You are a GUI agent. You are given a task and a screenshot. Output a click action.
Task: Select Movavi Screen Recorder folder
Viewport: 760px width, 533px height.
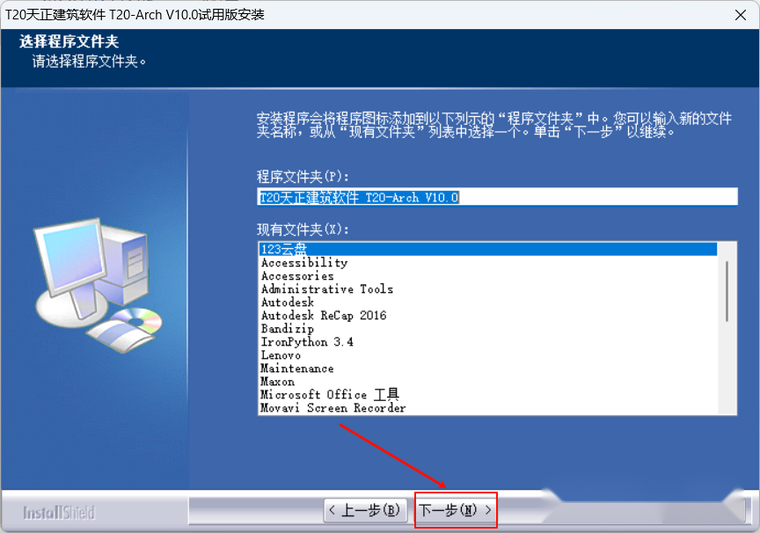tap(333, 408)
